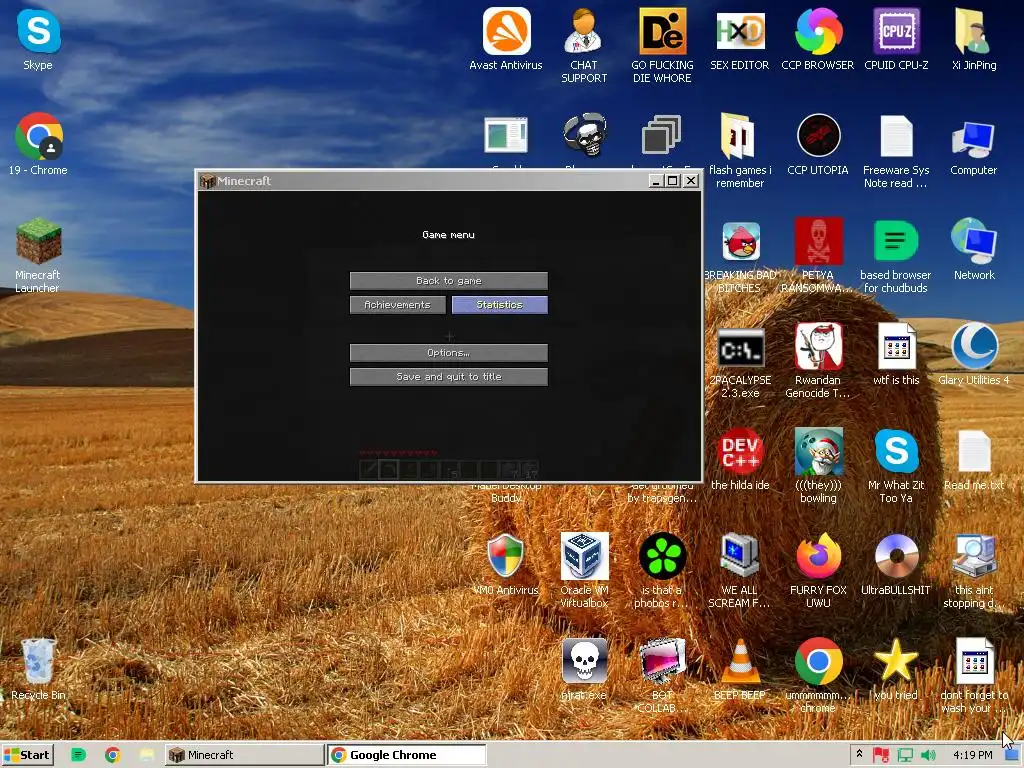This screenshot has height=768, width=1024.
Task: Open the volume speaker tray icon
Action: [x=928, y=756]
